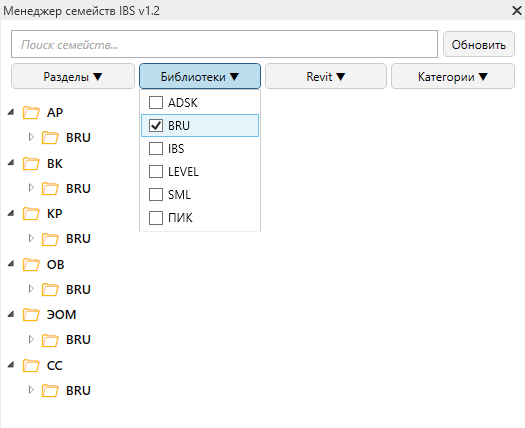Click the ВК folder icon
The width and height of the screenshot is (525, 428).
click(x=31, y=164)
